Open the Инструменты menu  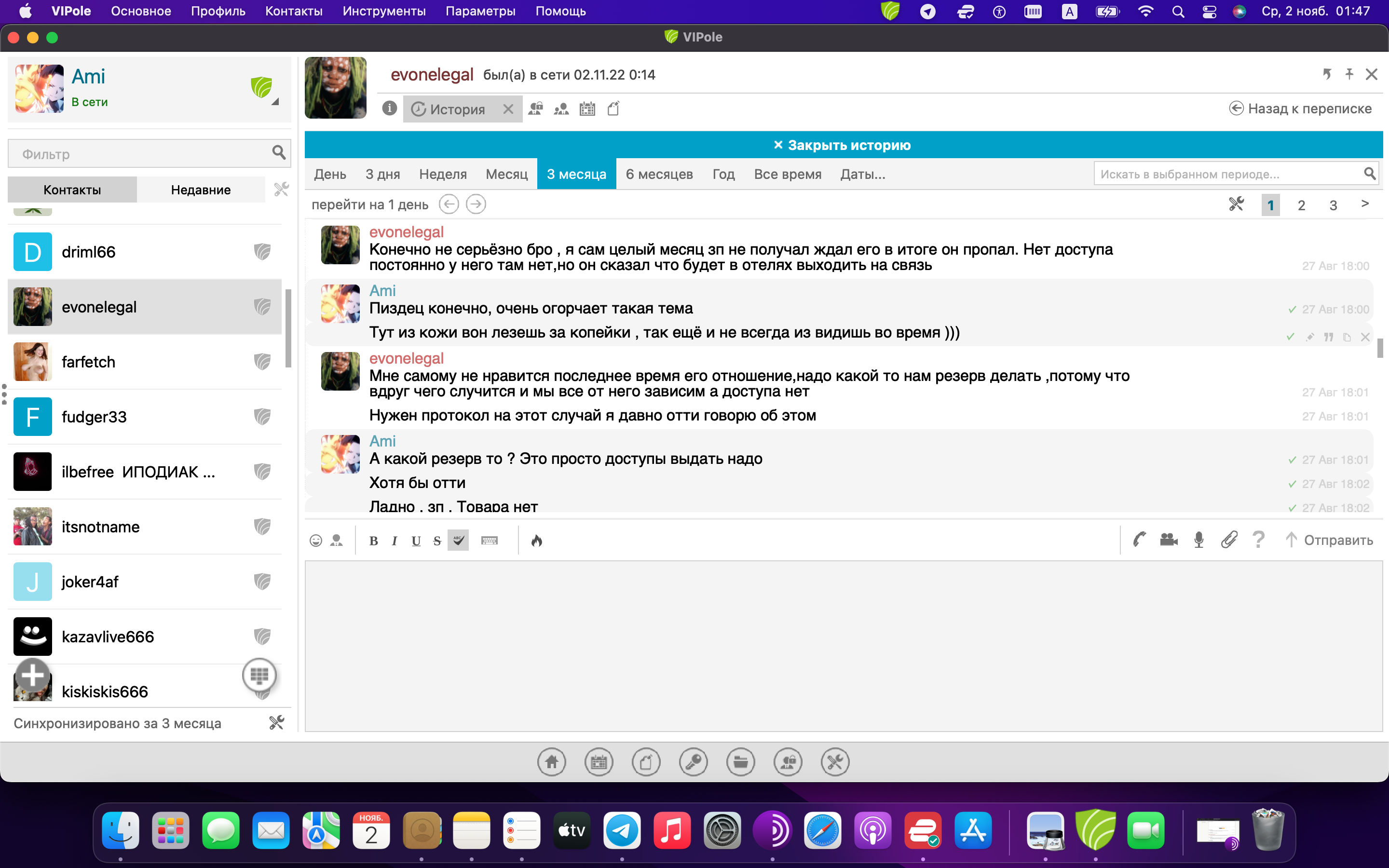click(x=384, y=11)
